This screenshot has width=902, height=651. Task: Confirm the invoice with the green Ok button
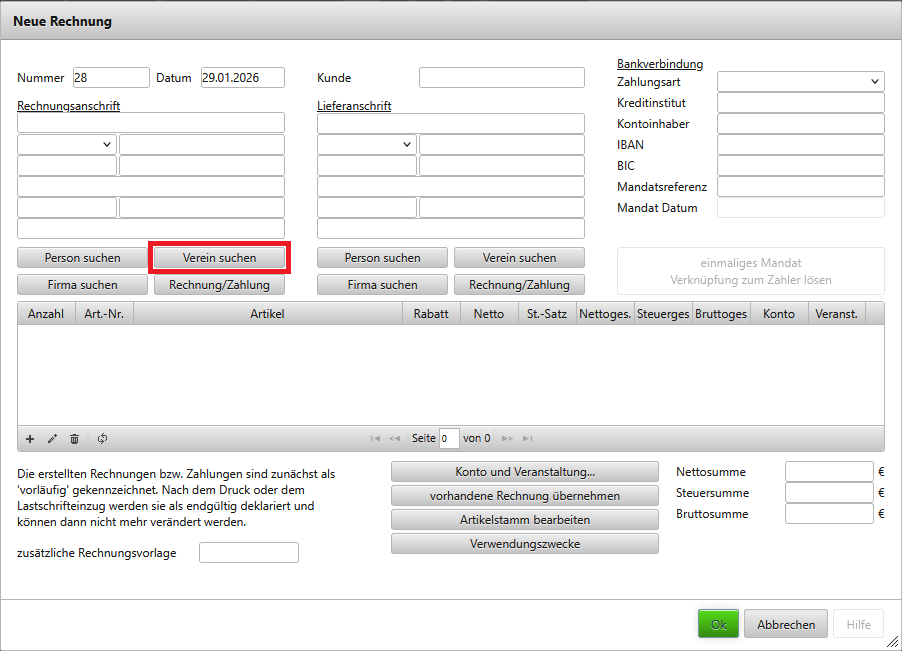click(717, 624)
